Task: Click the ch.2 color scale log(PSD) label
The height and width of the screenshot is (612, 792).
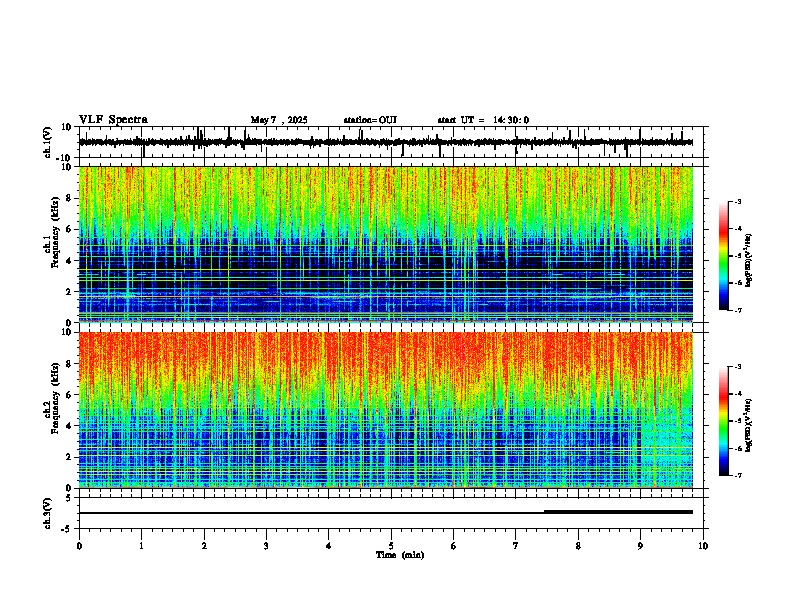Action: [x=749, y=426]
